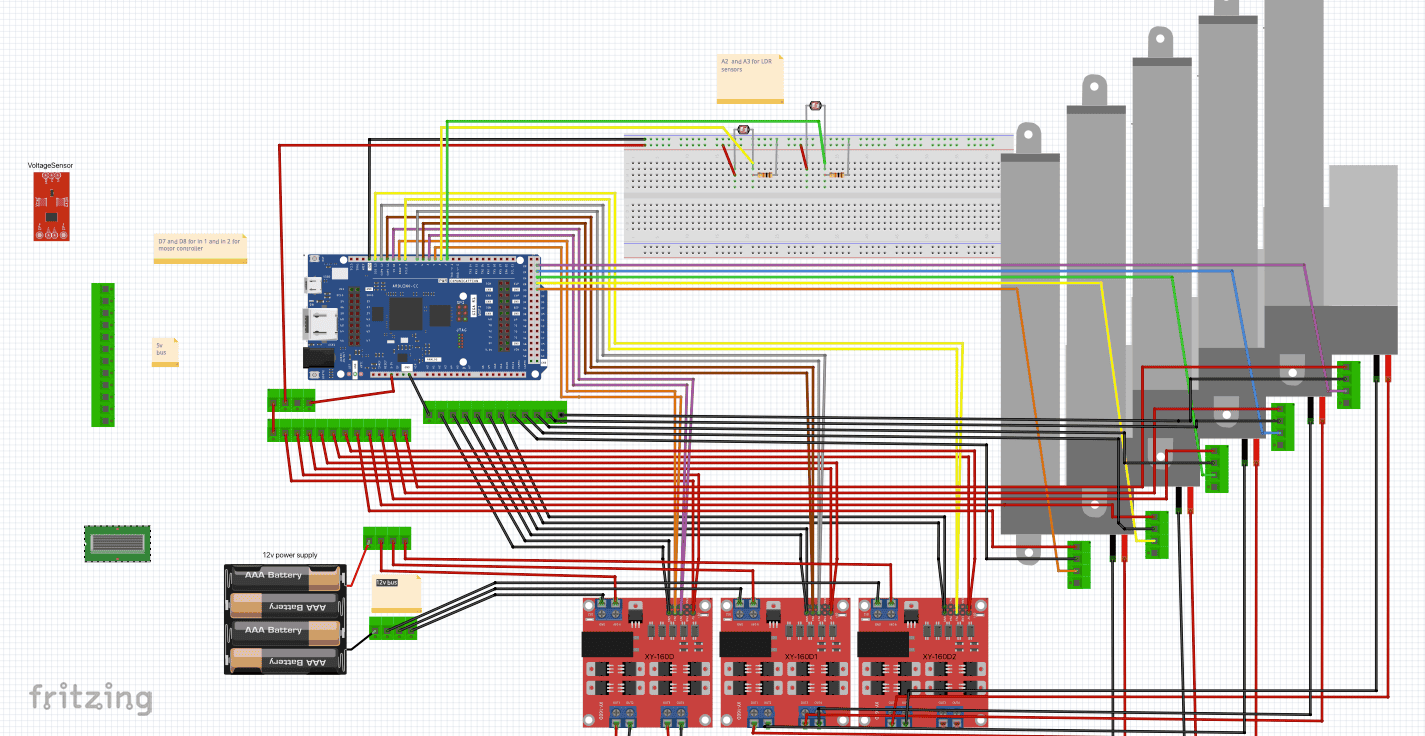Click the '5v bus' sticky note
The width and height of the screenshot is (1425, 736).
pyautogui.click(x=165, y=351)
